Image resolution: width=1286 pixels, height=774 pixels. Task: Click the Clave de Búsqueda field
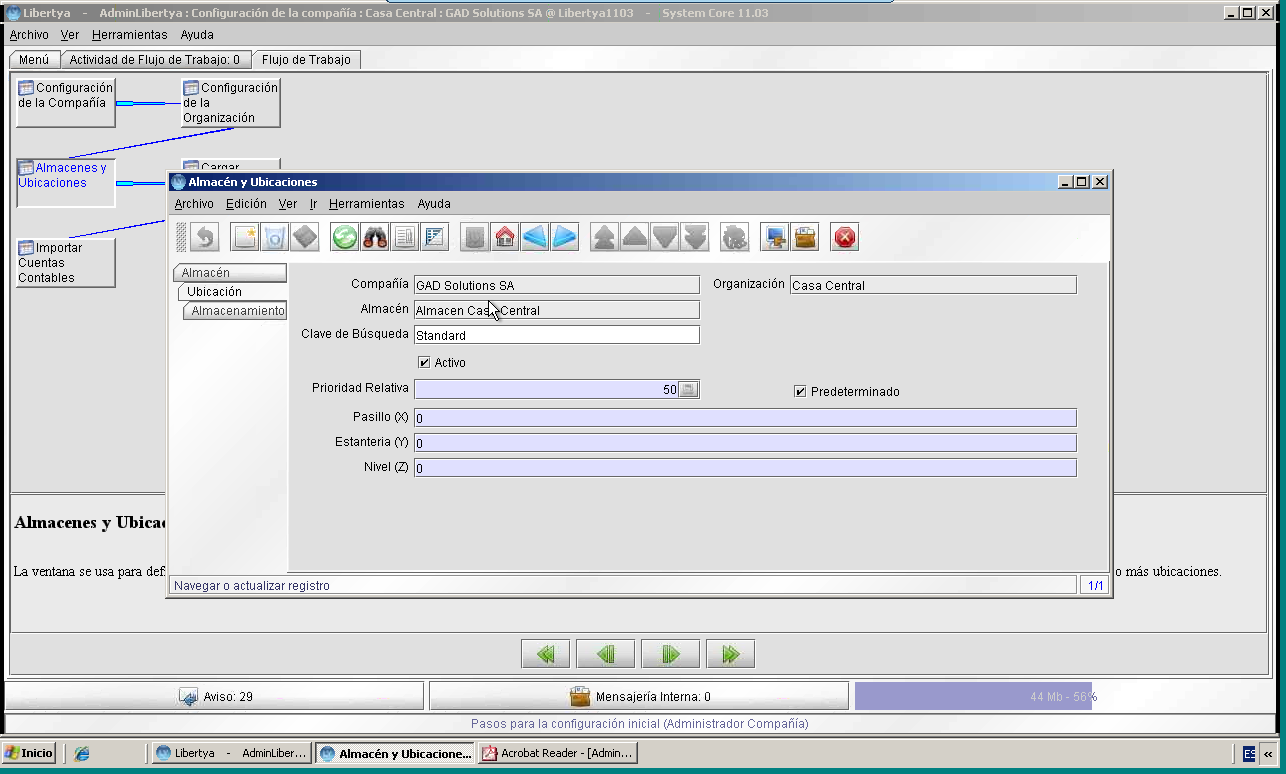pyautogui.click(x=557, y=335)
